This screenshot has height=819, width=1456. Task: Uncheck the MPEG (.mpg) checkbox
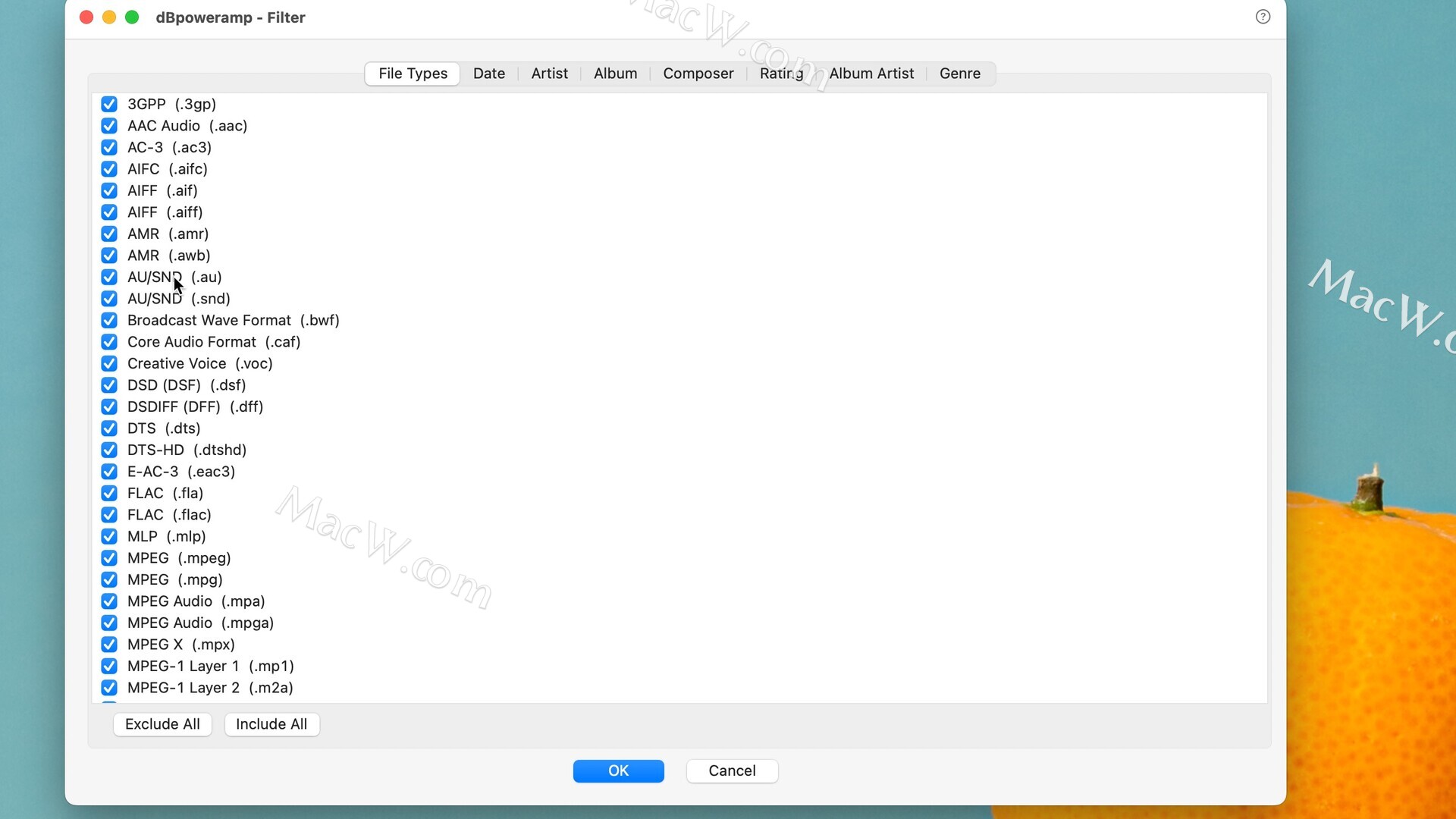tap(109, 579)
